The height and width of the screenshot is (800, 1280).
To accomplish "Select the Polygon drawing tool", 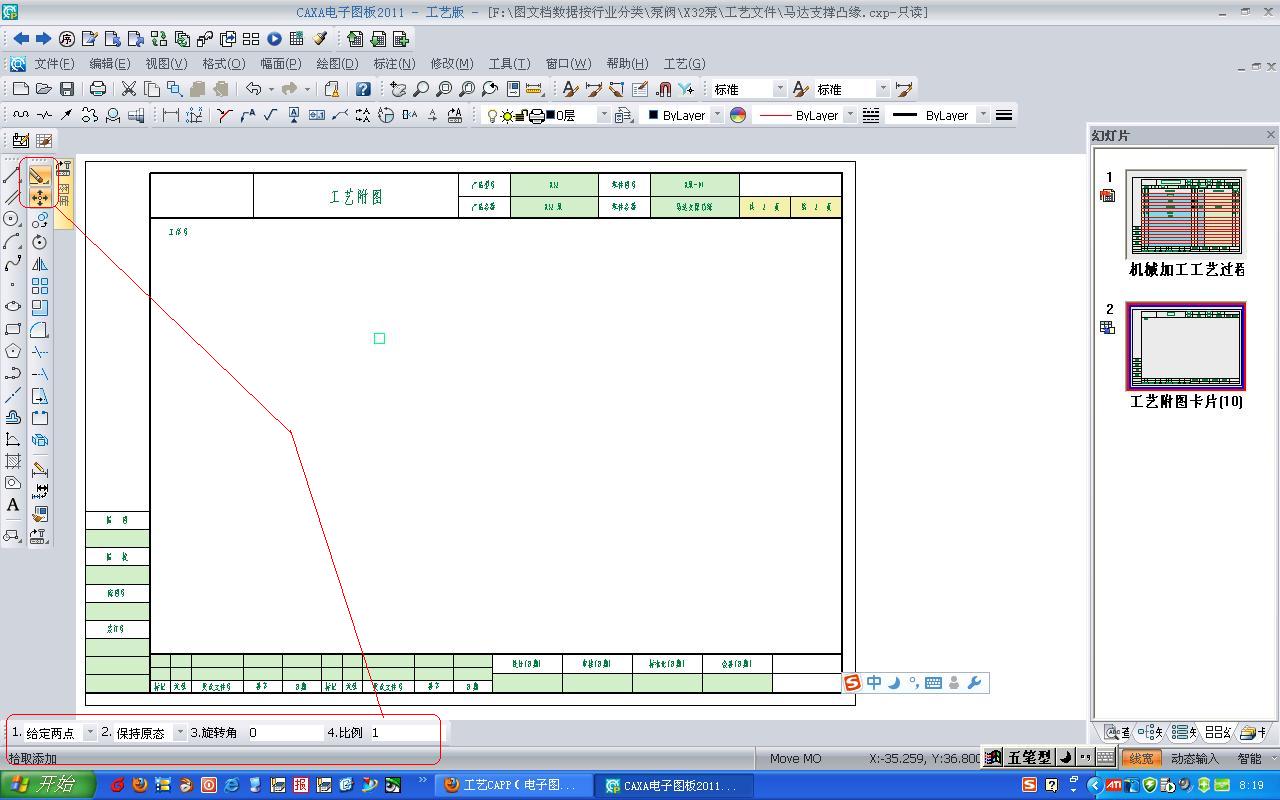I will tap(13, 351).
